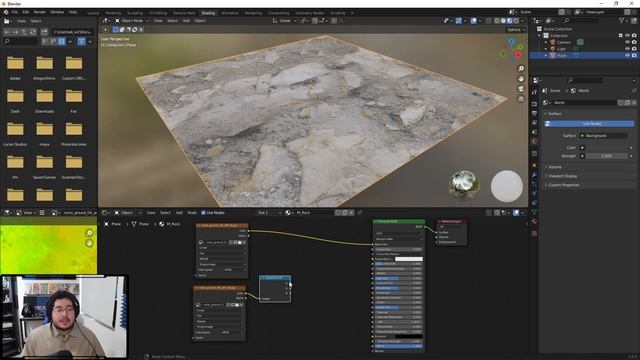640x360 pixels.
Task: Click the red X axis on navigation gizmo
Action: pyautogui.click(x=518, y=55)
